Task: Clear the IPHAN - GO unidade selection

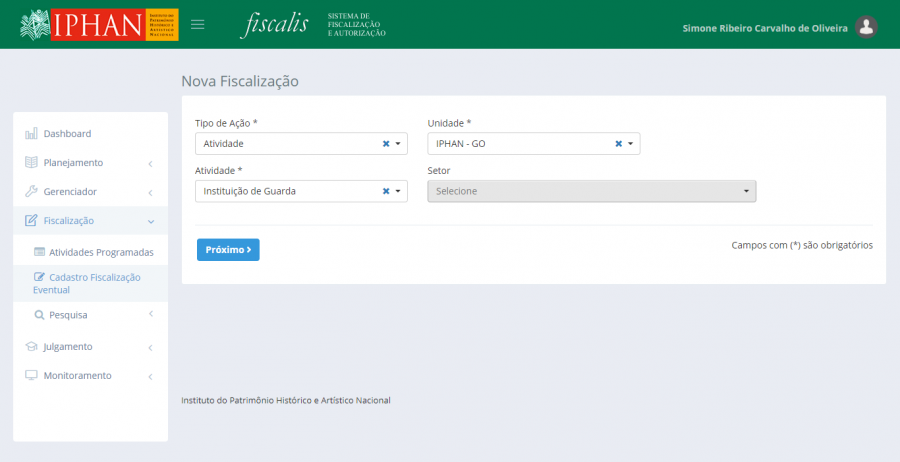Action: pyautogui.click(x=618, y=144)
